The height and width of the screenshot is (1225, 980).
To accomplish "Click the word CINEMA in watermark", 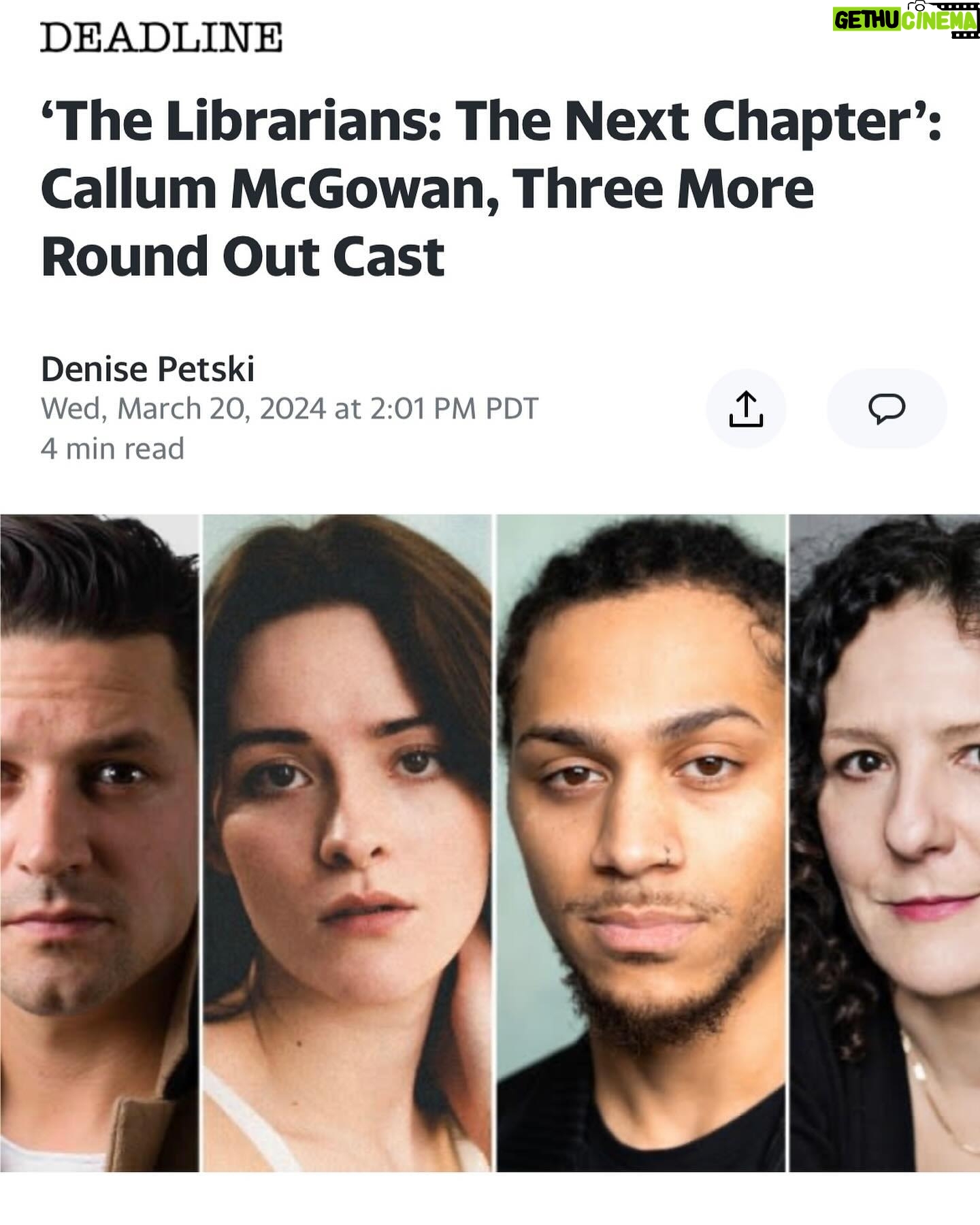I will tap(939, 22).
